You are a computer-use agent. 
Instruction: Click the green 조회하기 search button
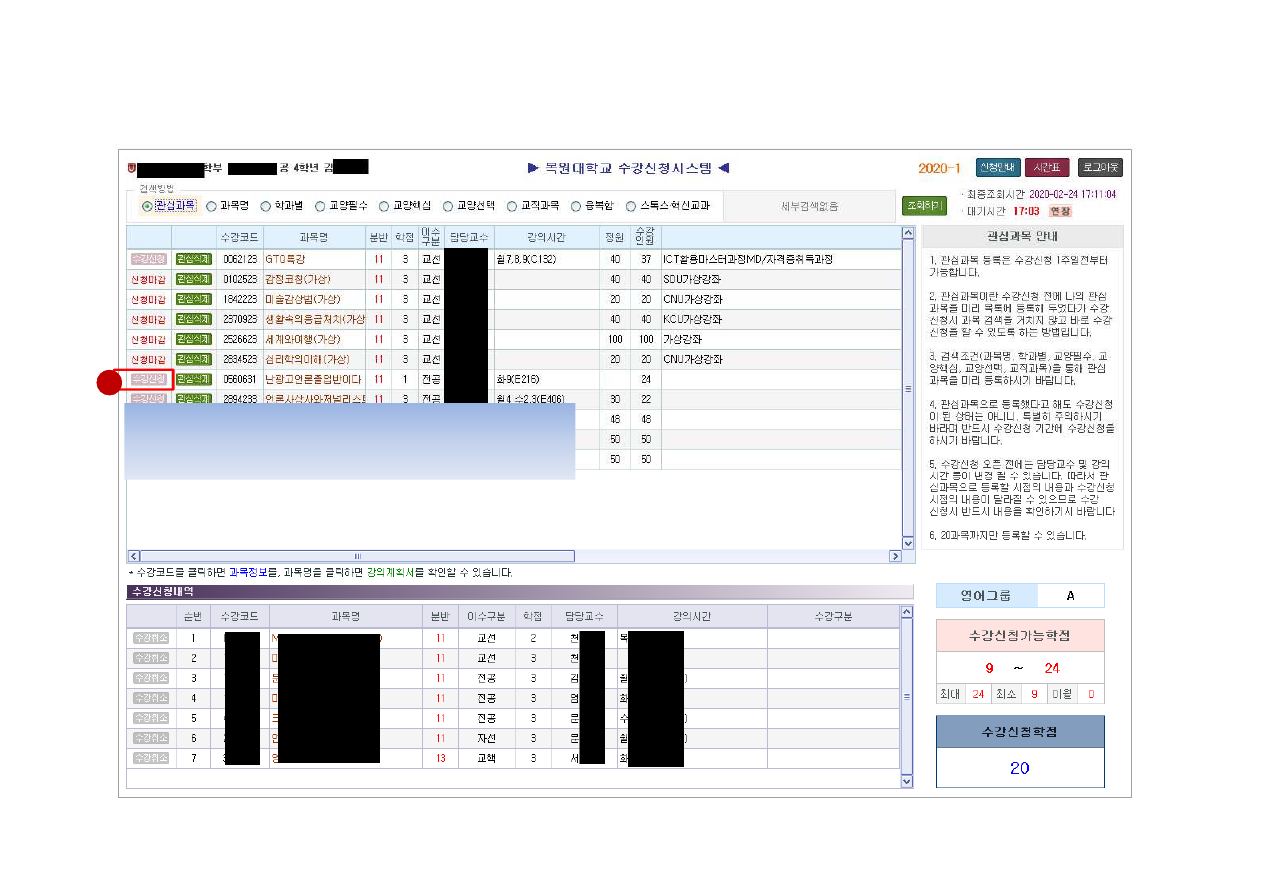click(x=923, y=206)
